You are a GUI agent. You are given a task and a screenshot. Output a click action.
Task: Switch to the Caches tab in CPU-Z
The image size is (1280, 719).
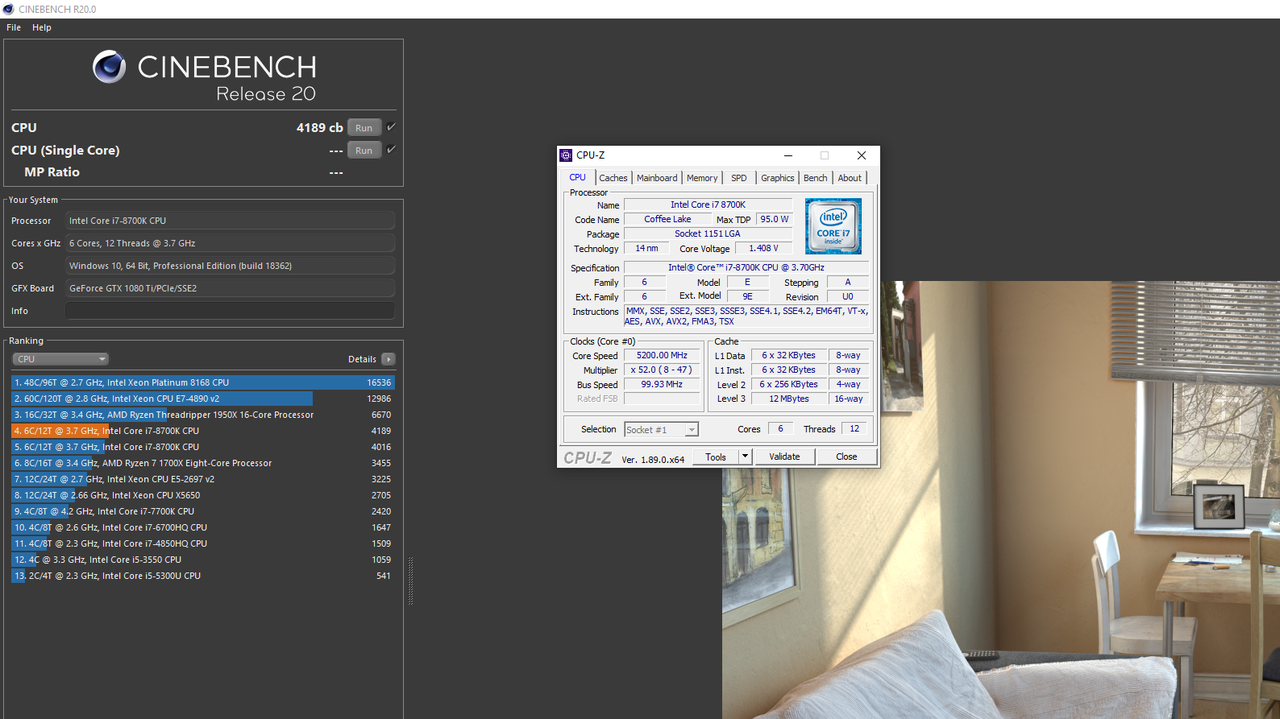click(613, 178)
